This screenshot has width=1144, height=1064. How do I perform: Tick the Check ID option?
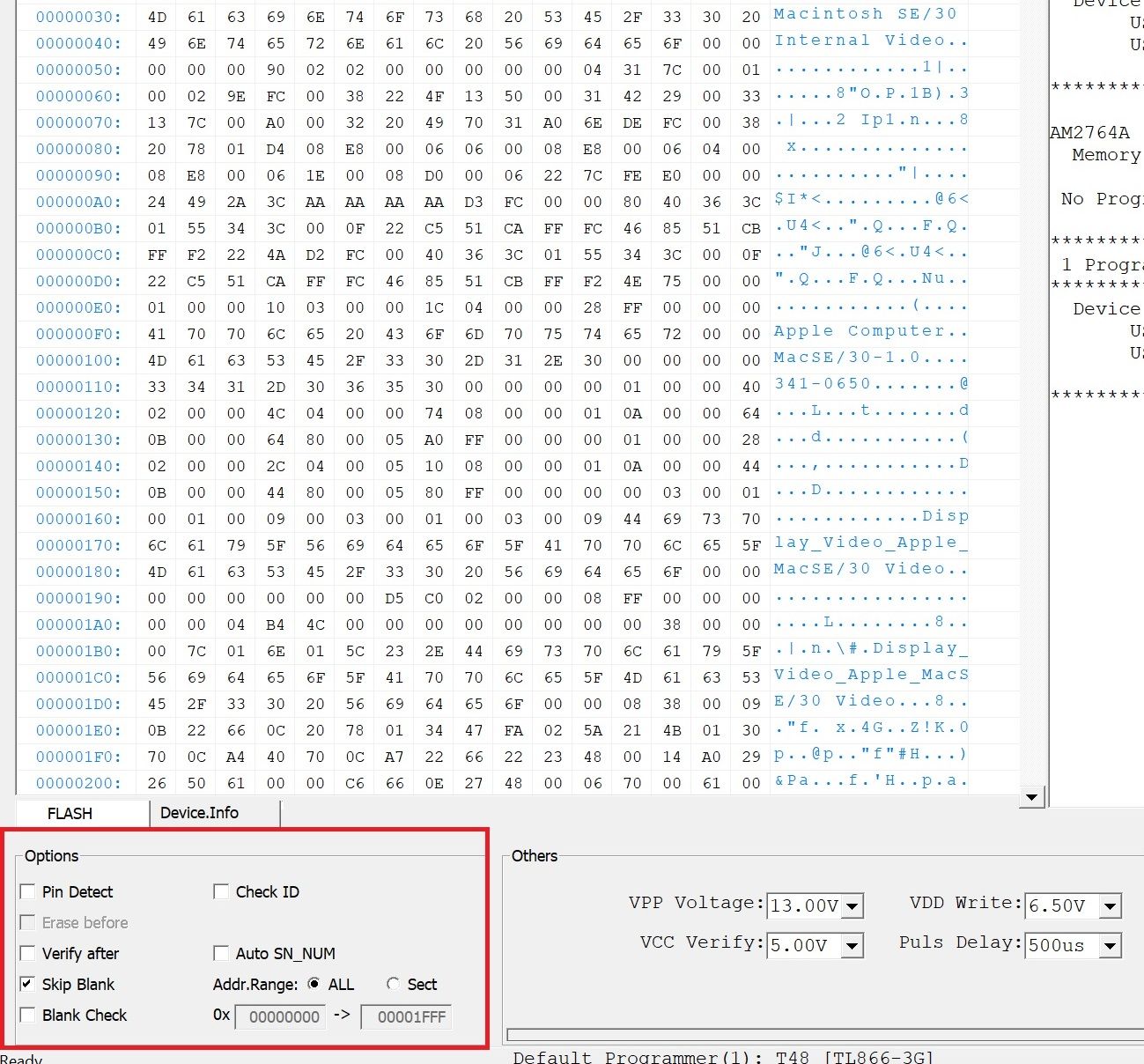[221, 892]
